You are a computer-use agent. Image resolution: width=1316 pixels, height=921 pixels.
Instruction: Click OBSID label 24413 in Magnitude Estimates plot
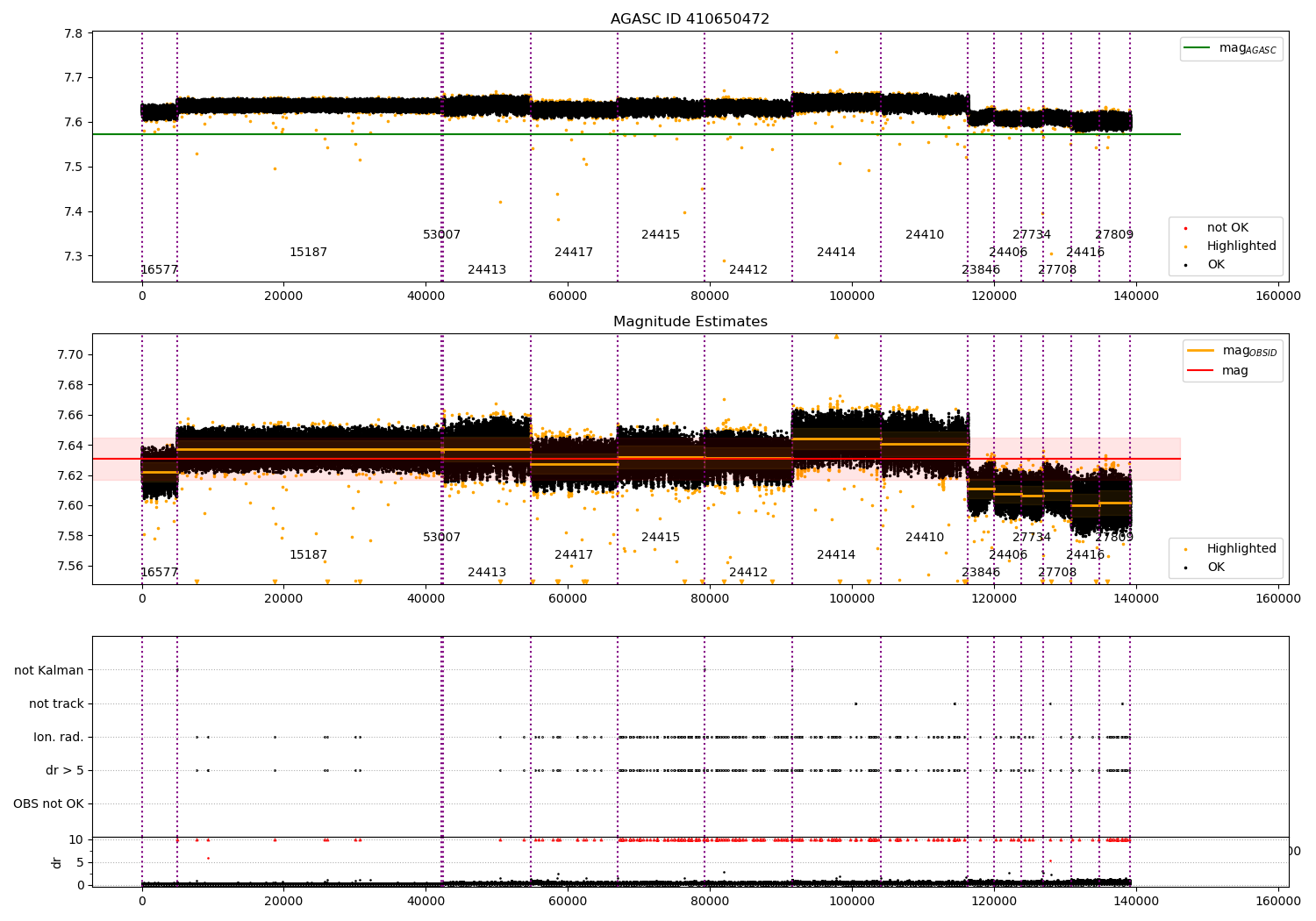tap(487, 573)
